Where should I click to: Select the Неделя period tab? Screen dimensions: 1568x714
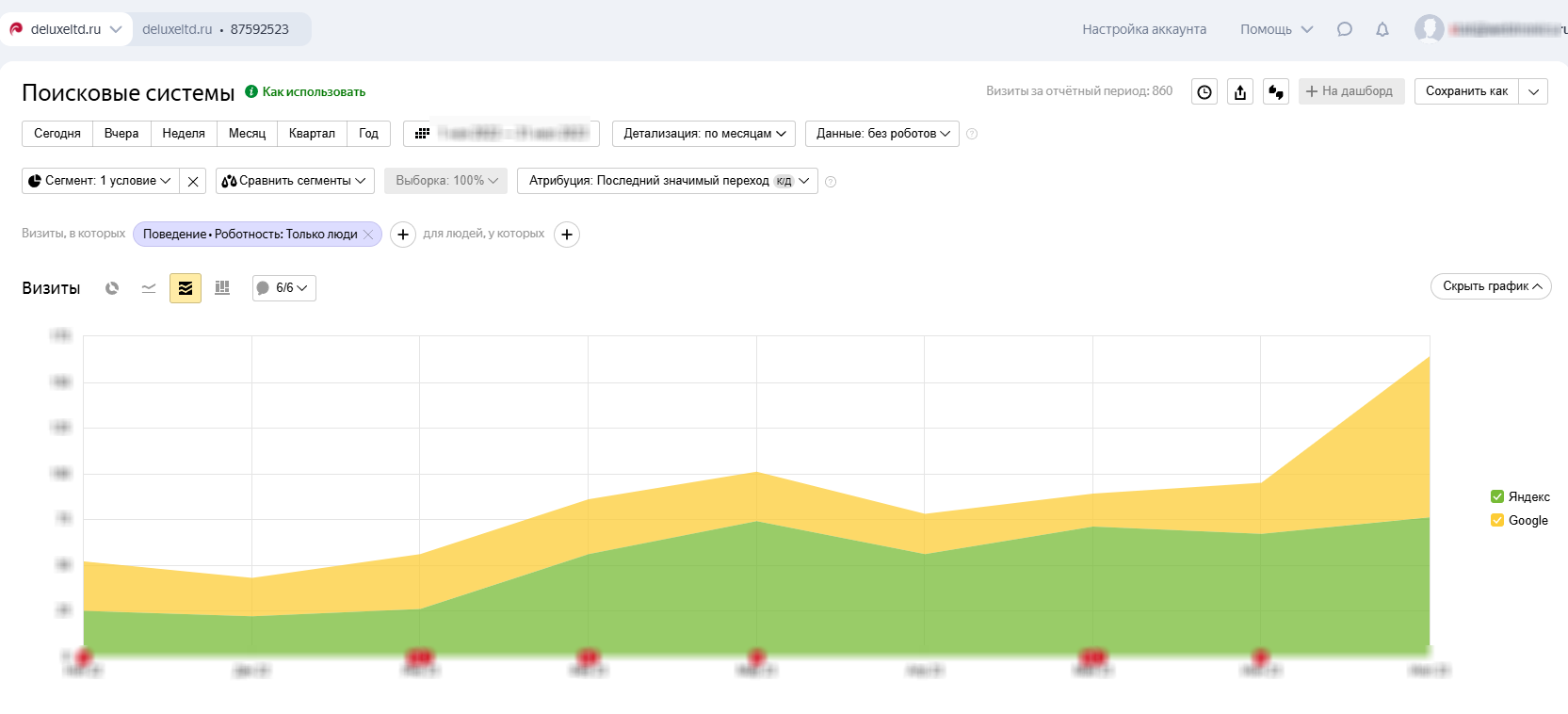pyautogui.click(x=184, y=134)
